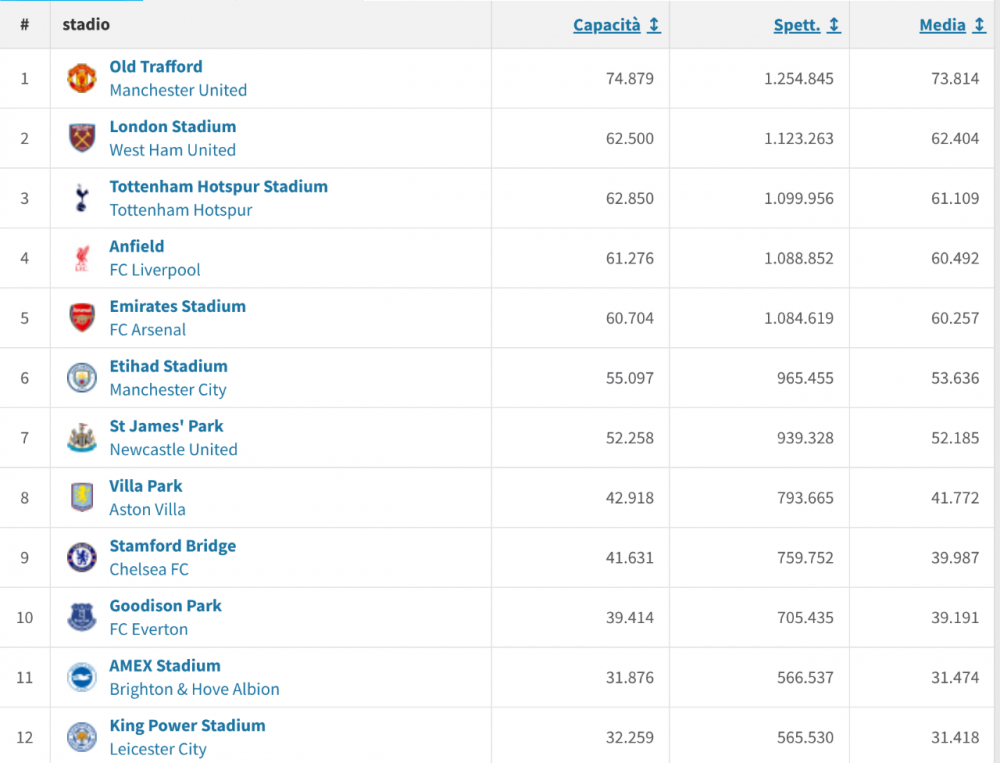Open the Stamford Bridge stadium link
This screenshot has width=1000, height=763.
click(173, 546)
